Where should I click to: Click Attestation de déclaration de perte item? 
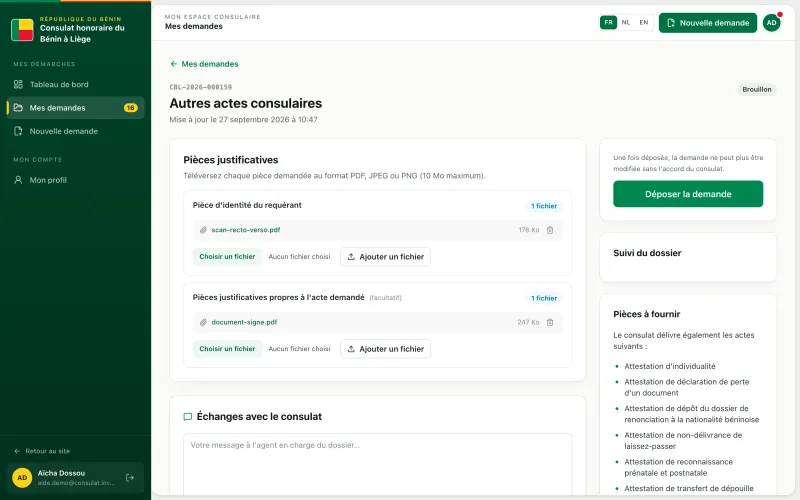click(x=686, y=387)
